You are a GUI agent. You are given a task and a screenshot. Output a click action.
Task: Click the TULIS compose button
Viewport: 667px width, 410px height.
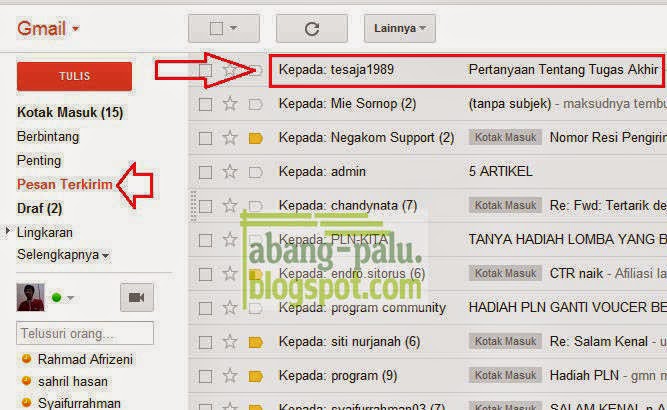(74, 76)
